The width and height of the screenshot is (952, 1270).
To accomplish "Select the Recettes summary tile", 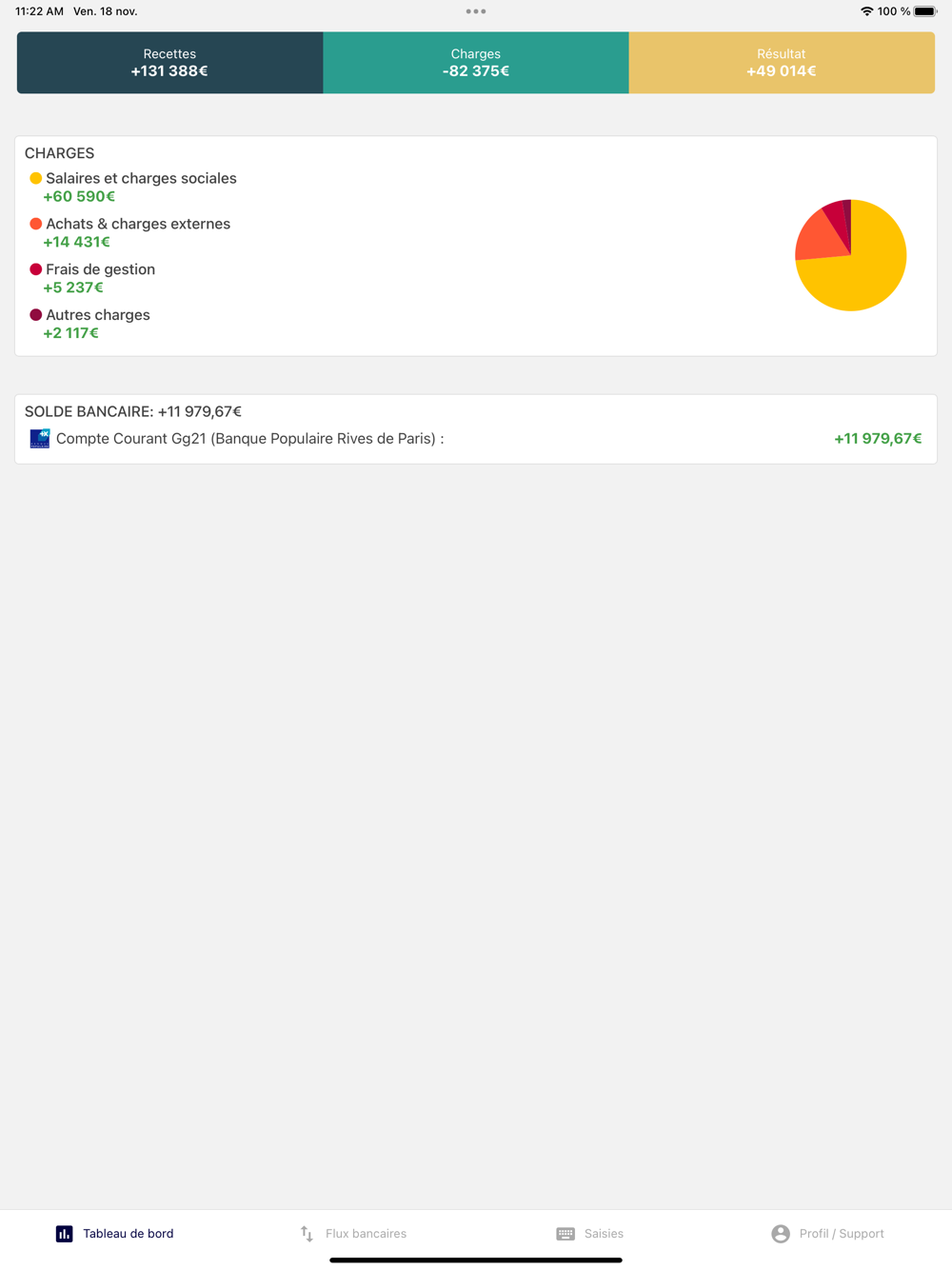I will click(x=169, y=63).
